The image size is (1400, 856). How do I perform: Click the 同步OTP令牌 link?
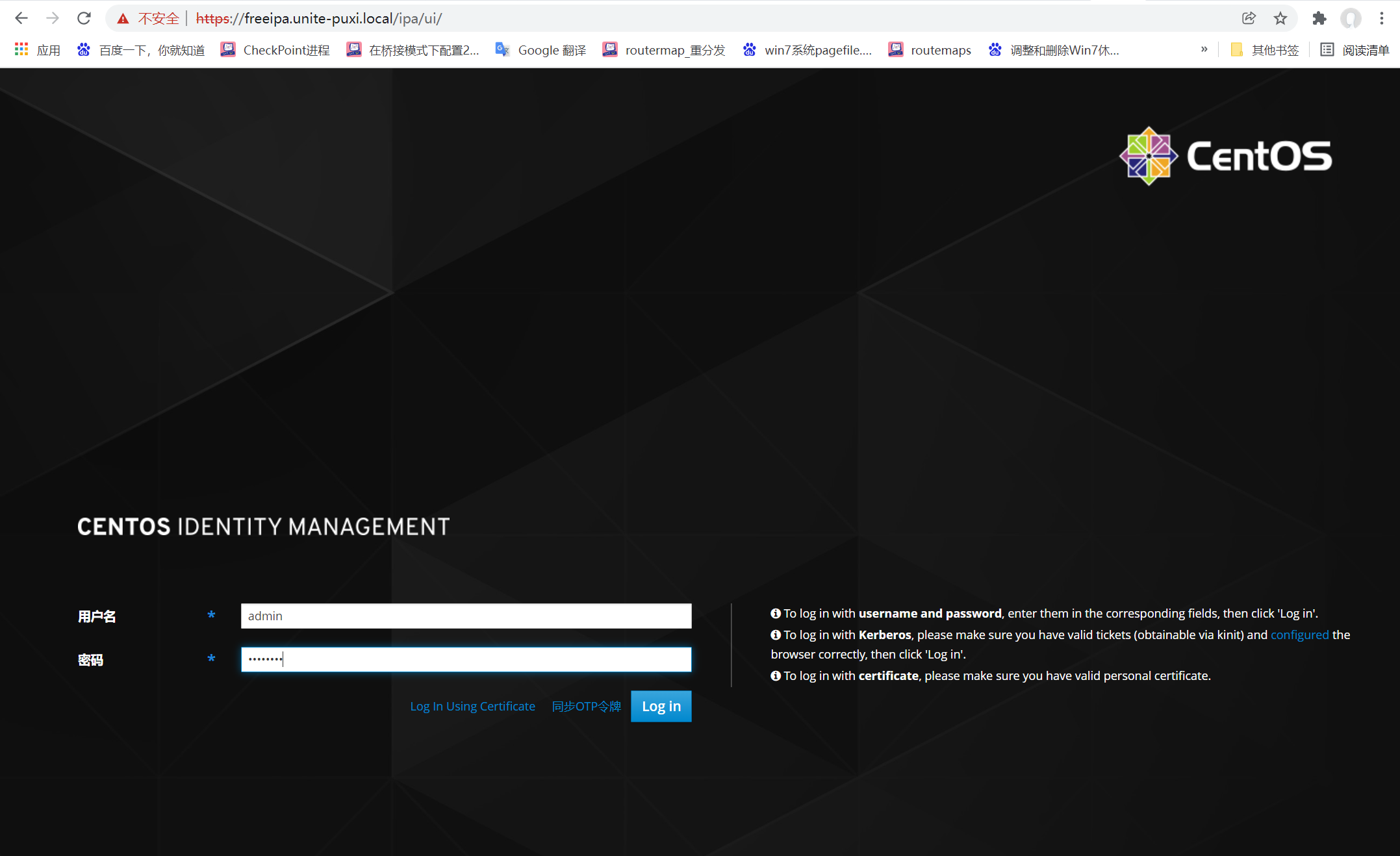tap(585, 706)
